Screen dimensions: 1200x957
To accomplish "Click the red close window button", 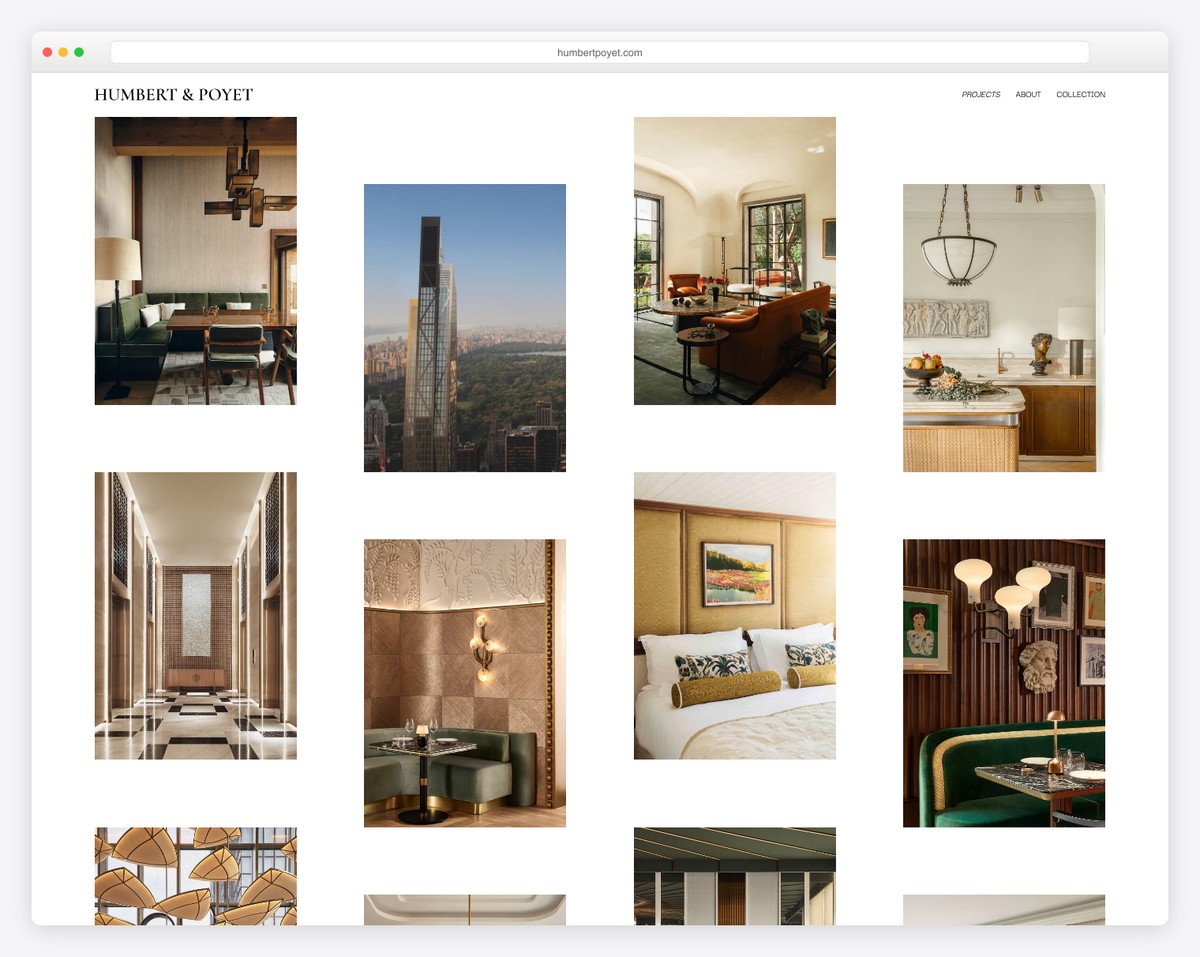I will pos(47,52).
